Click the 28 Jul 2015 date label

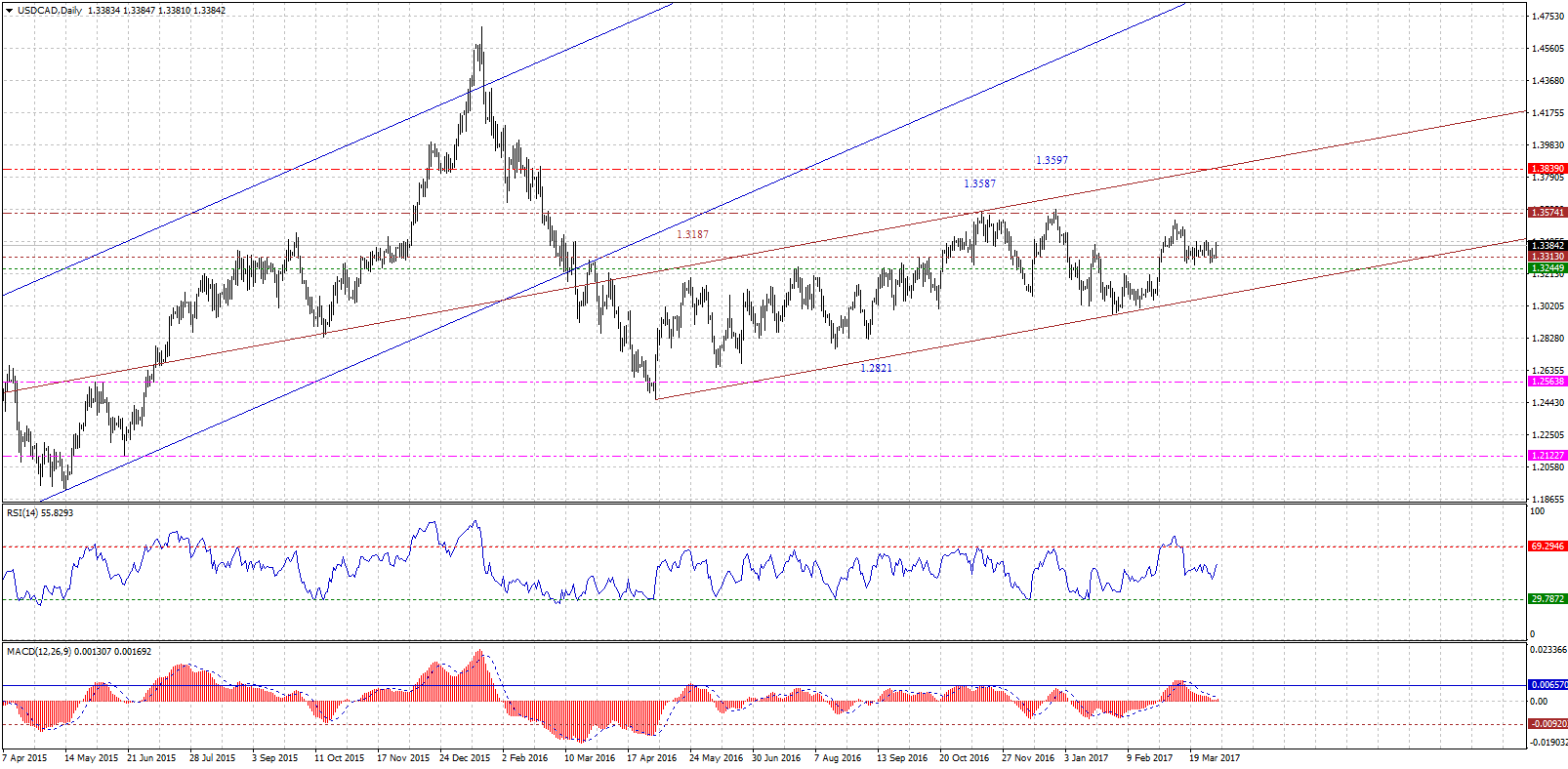pyautogui.click(x=213, y=757)
